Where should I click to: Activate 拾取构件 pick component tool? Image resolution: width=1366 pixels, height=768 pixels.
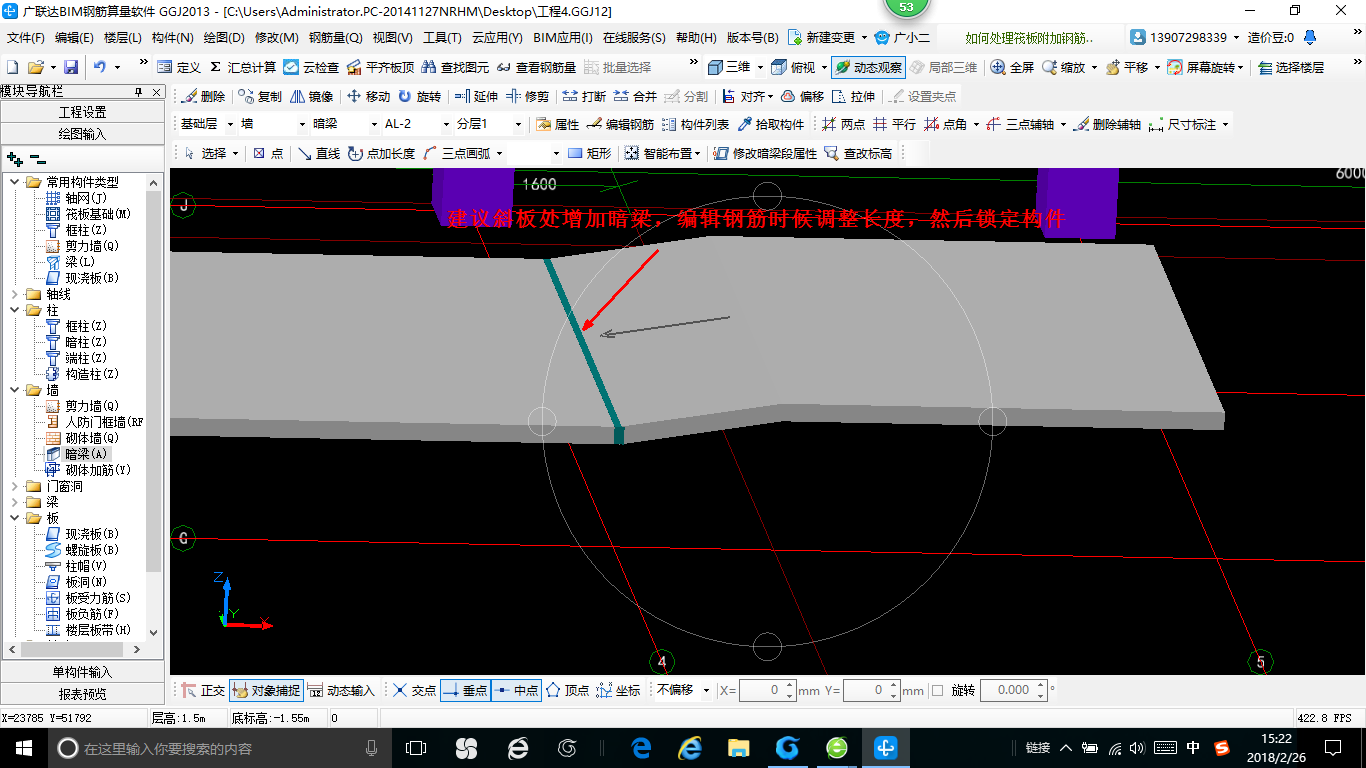pyautogui.click(x=771, y=124)
